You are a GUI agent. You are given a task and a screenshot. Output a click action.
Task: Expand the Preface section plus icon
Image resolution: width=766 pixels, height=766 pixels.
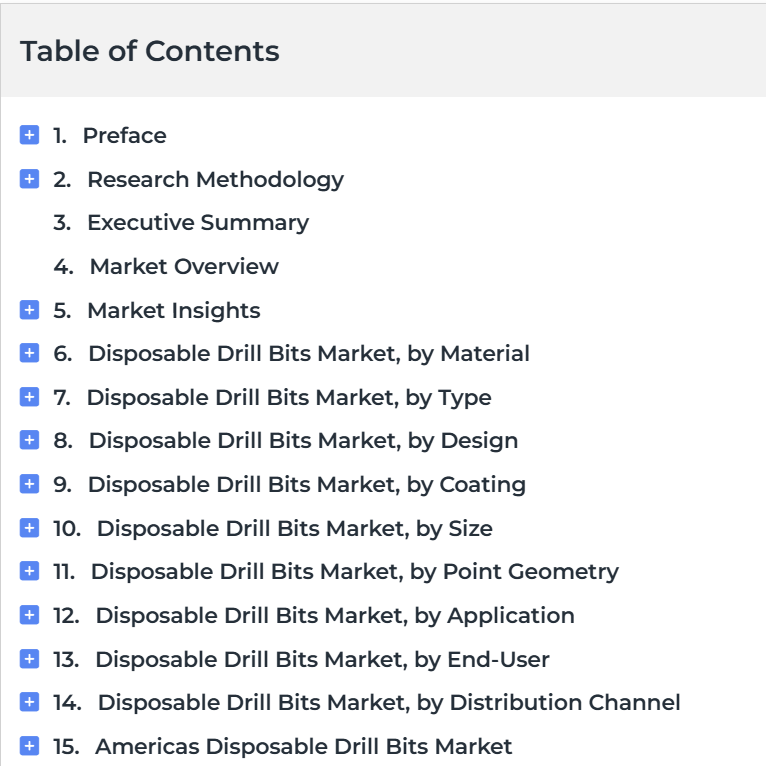click(29, 135)
